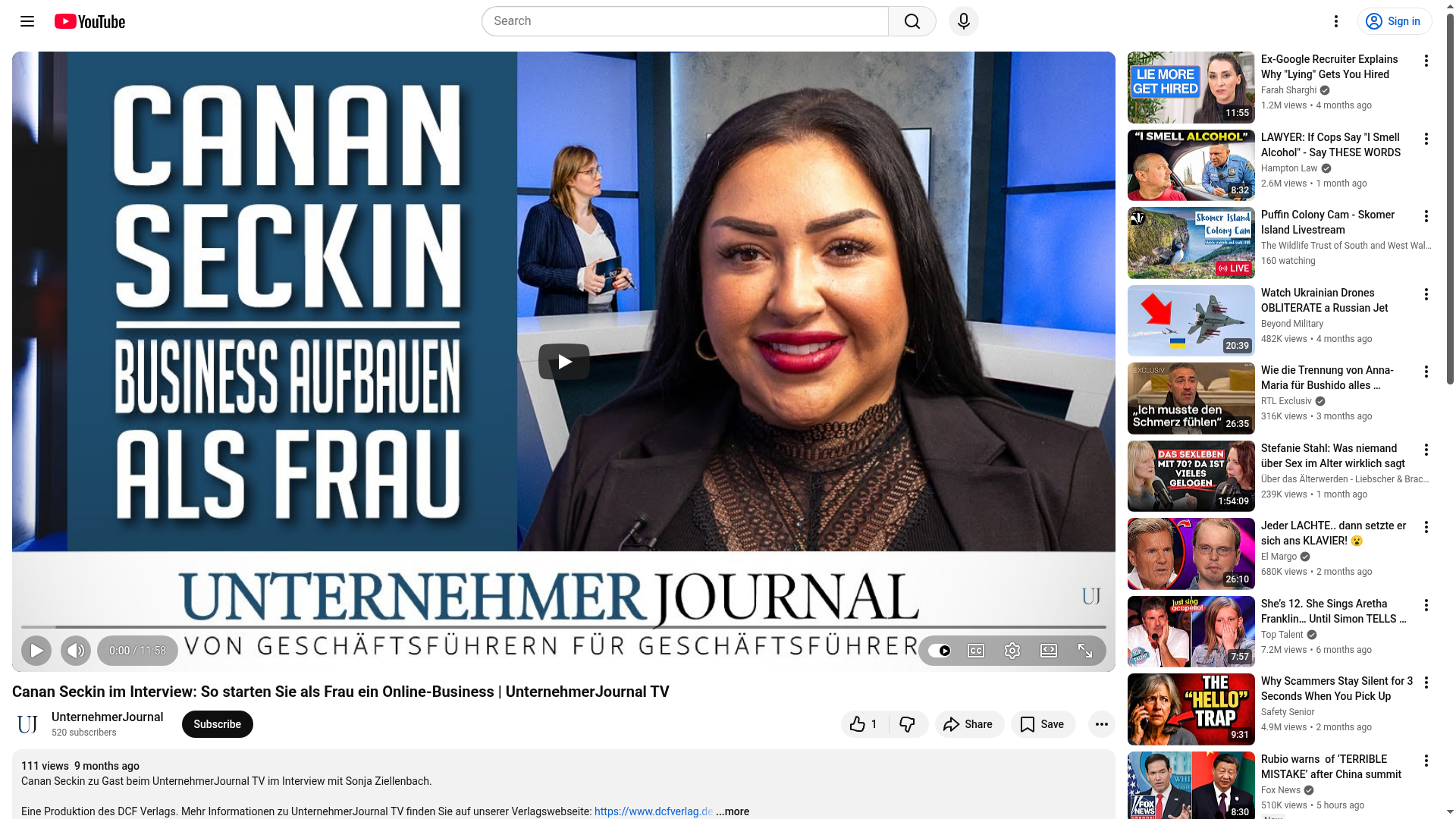
Task: Open options for Puffin Colony Cam video
Action: (1426, 216)
